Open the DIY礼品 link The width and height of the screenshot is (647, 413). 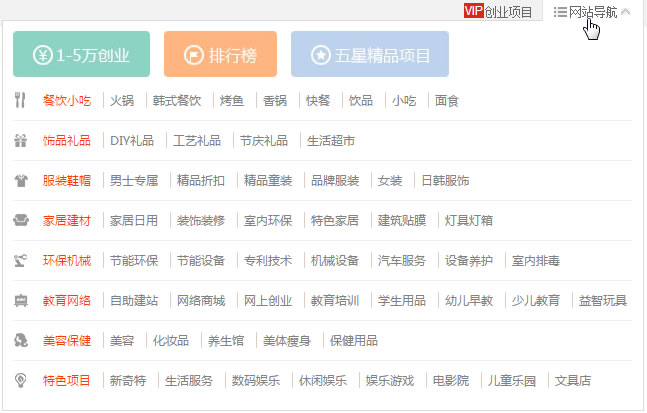click(x=132, y=140)
